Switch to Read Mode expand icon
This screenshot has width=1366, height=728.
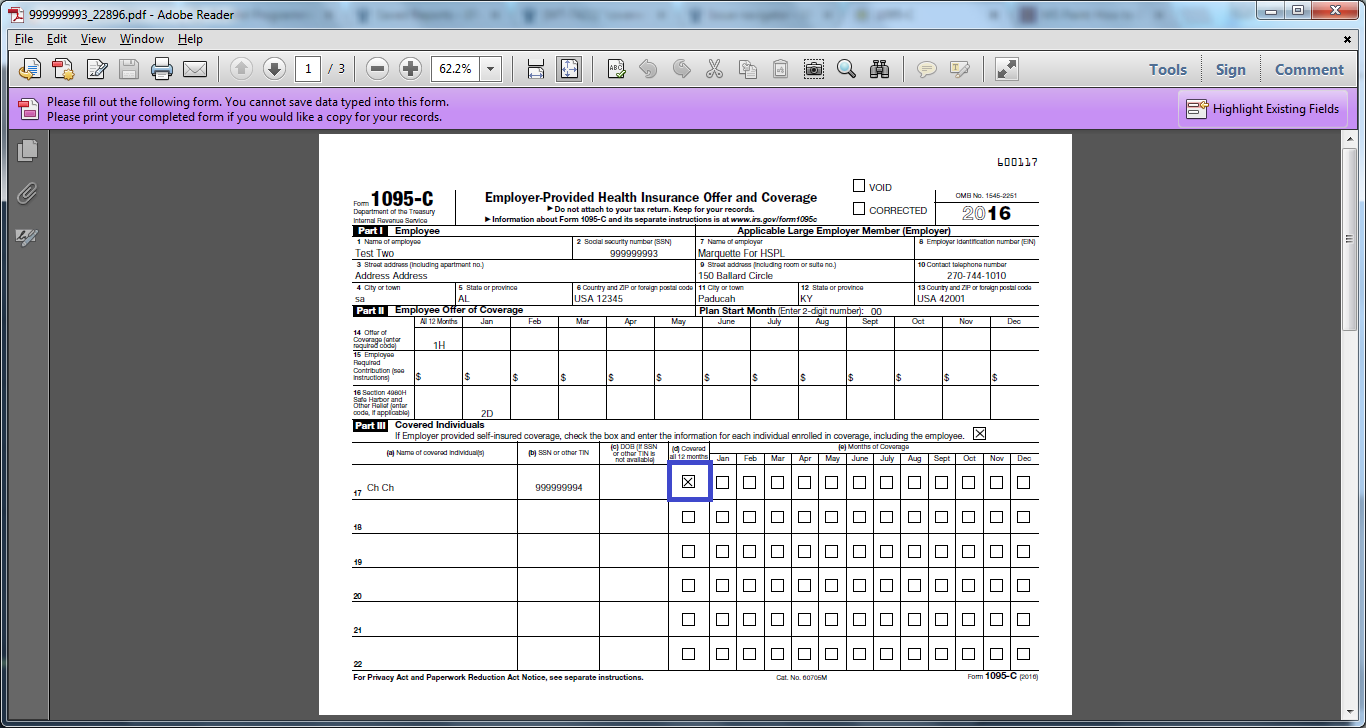1006,69
